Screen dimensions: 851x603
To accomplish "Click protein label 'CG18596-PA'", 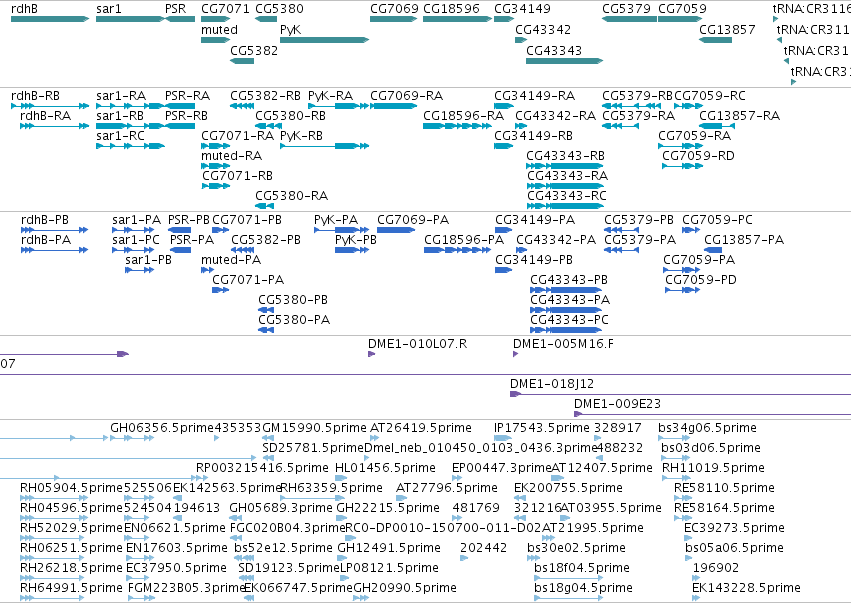I will point(464,240).
